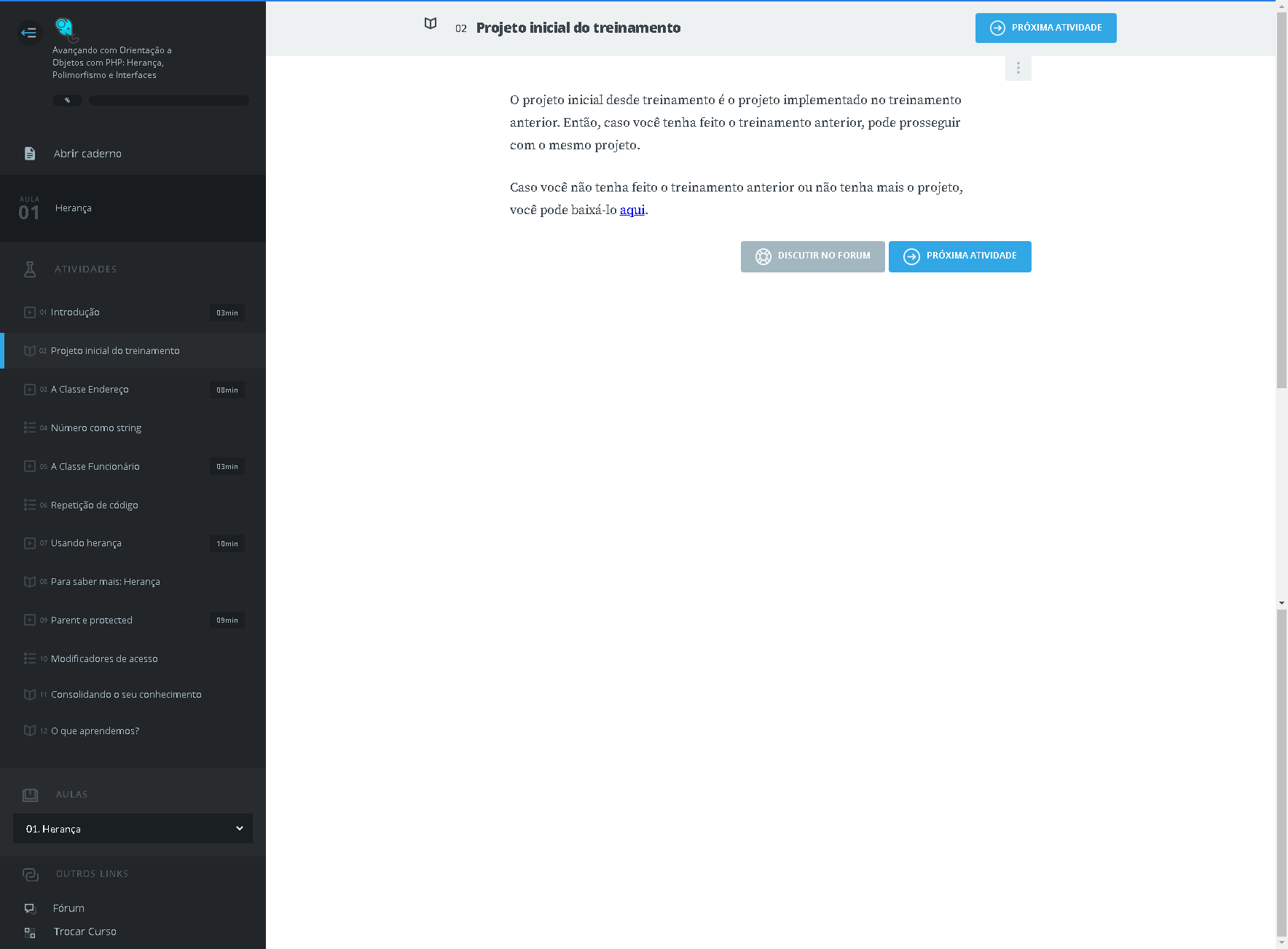
Task: Click the course logo icon
Action: point(66,29)
